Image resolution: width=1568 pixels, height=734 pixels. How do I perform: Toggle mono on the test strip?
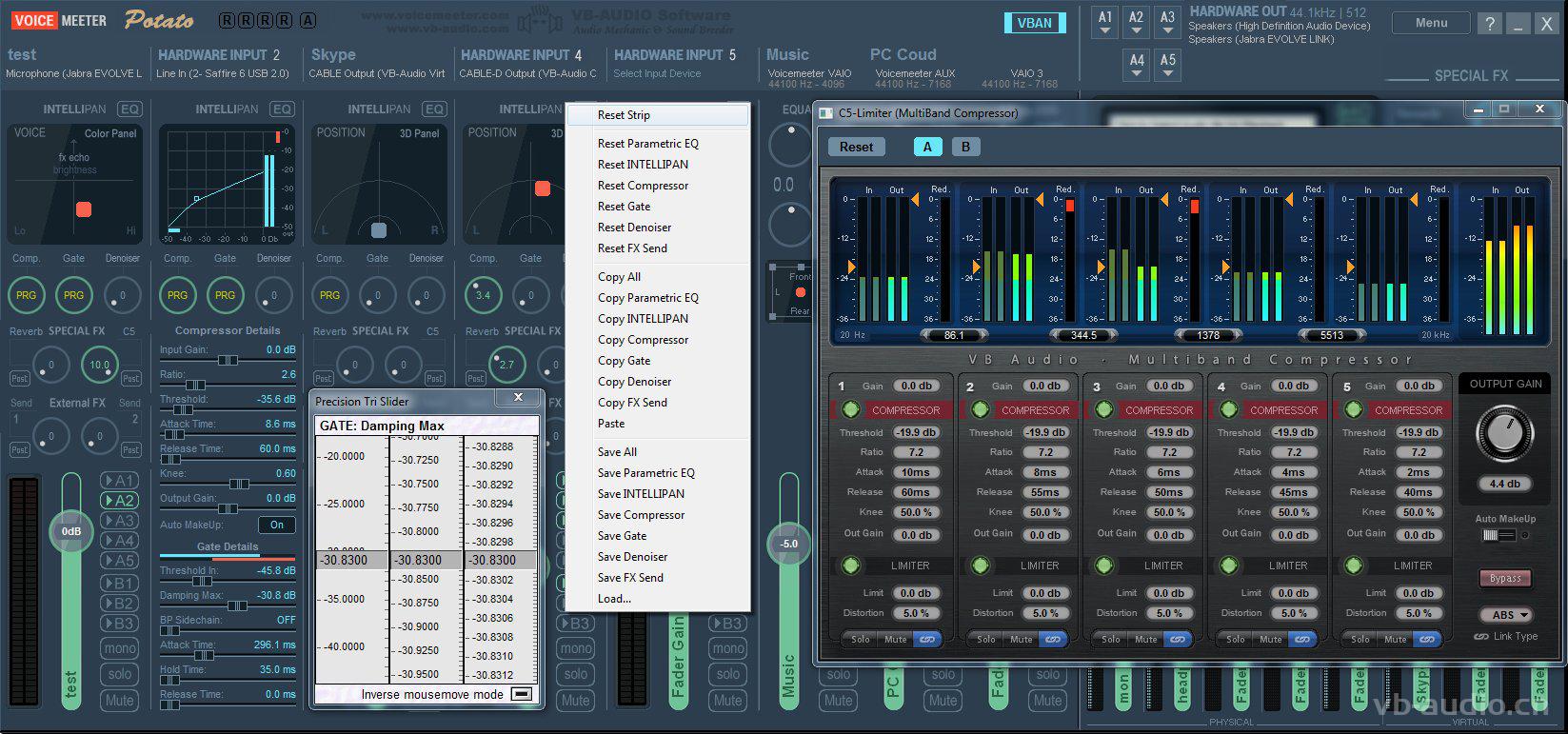119,648
